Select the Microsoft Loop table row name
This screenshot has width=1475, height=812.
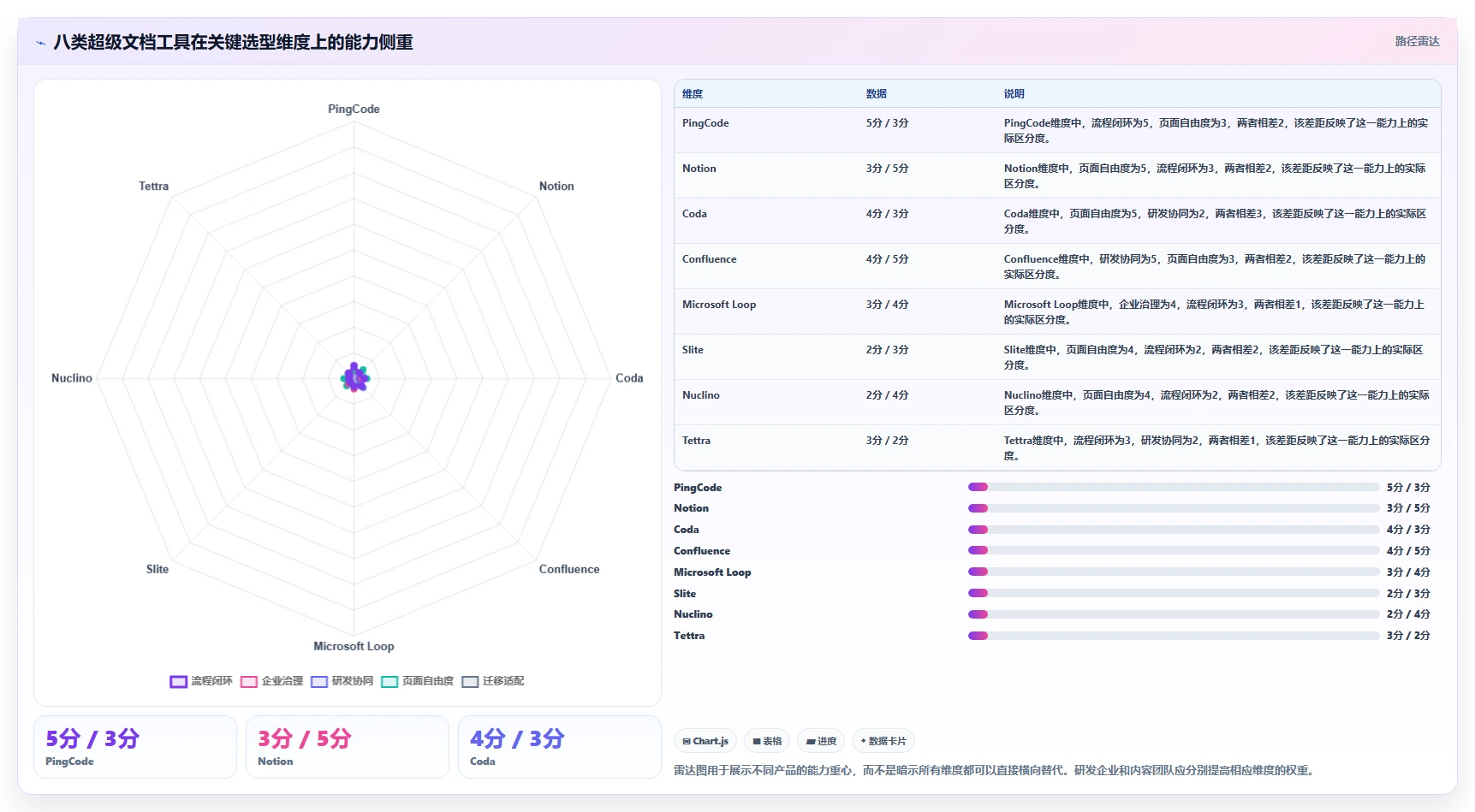coord(719,305)
